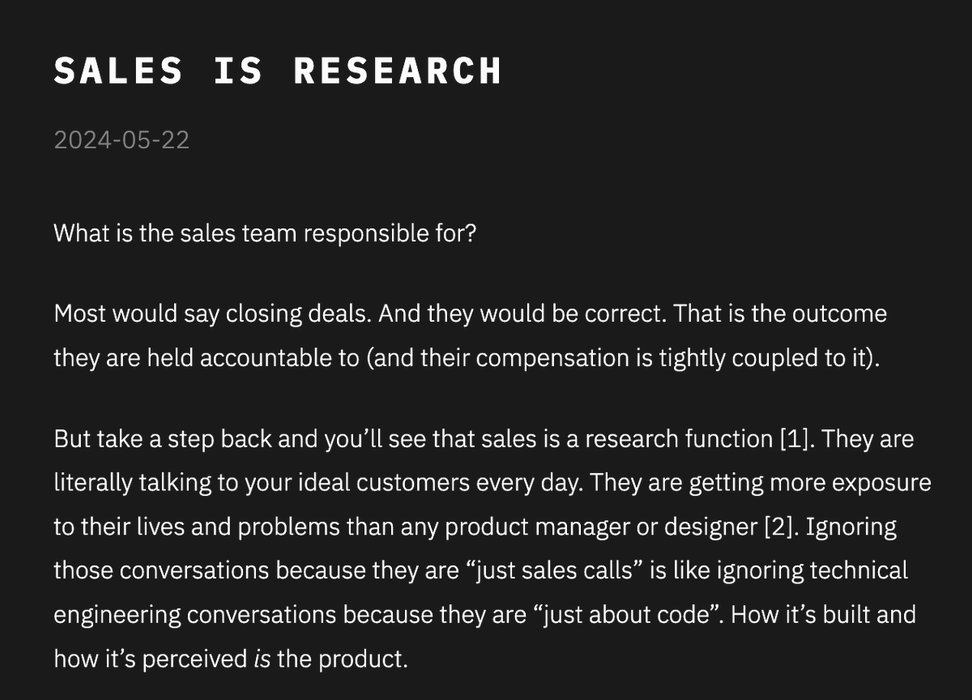Click the words 'product manager or designer'
This screenshot has height=700, width=972.
600,527
